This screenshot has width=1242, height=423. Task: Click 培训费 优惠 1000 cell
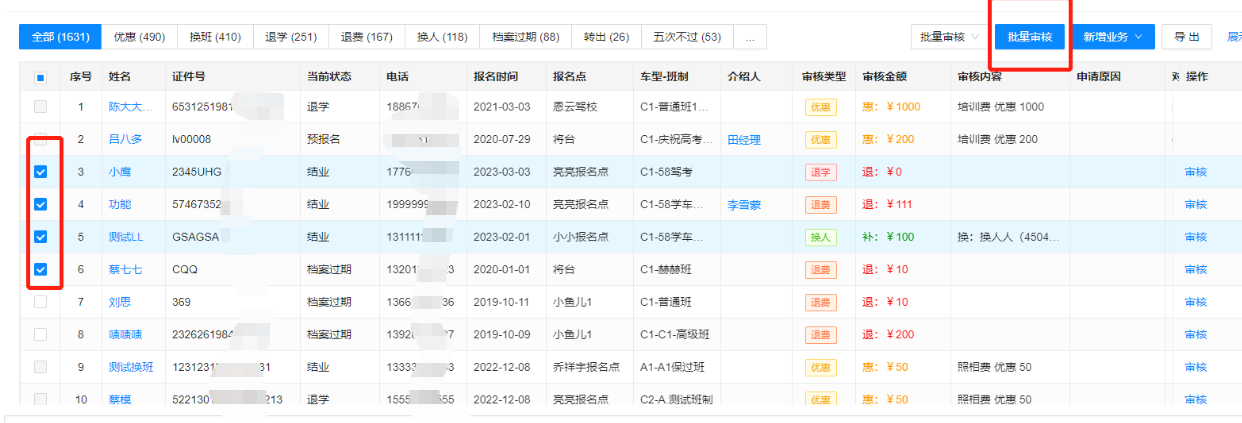[1000, 107]
